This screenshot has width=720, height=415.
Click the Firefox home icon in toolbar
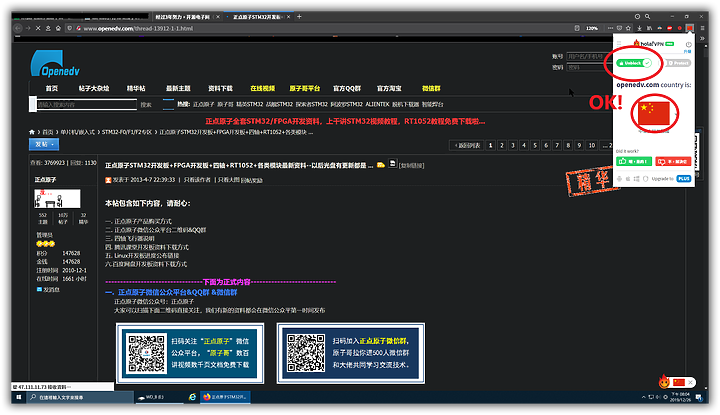click(x=58, y=28)
